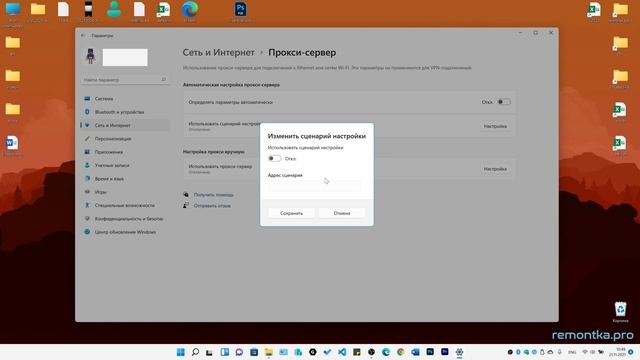Open 'Учетные записи' in the sidebar
640x360 pixels.
pyautogui.click(x=125, y=165)
